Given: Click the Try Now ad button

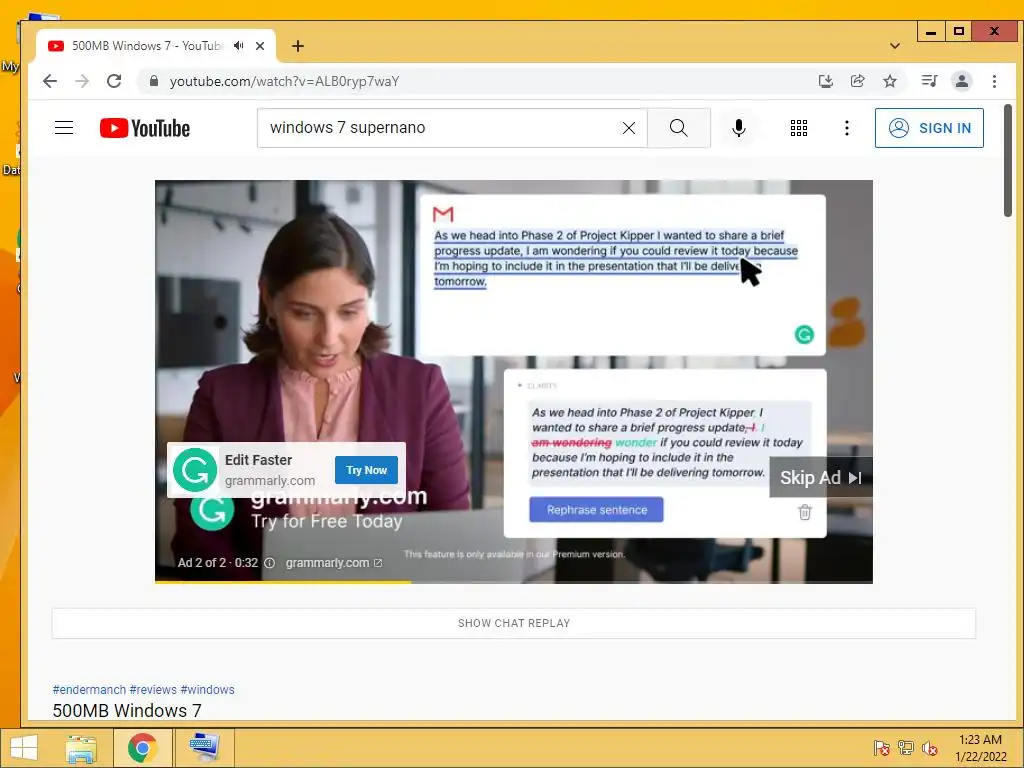Looking at the screenshot, I should [366, 470].
